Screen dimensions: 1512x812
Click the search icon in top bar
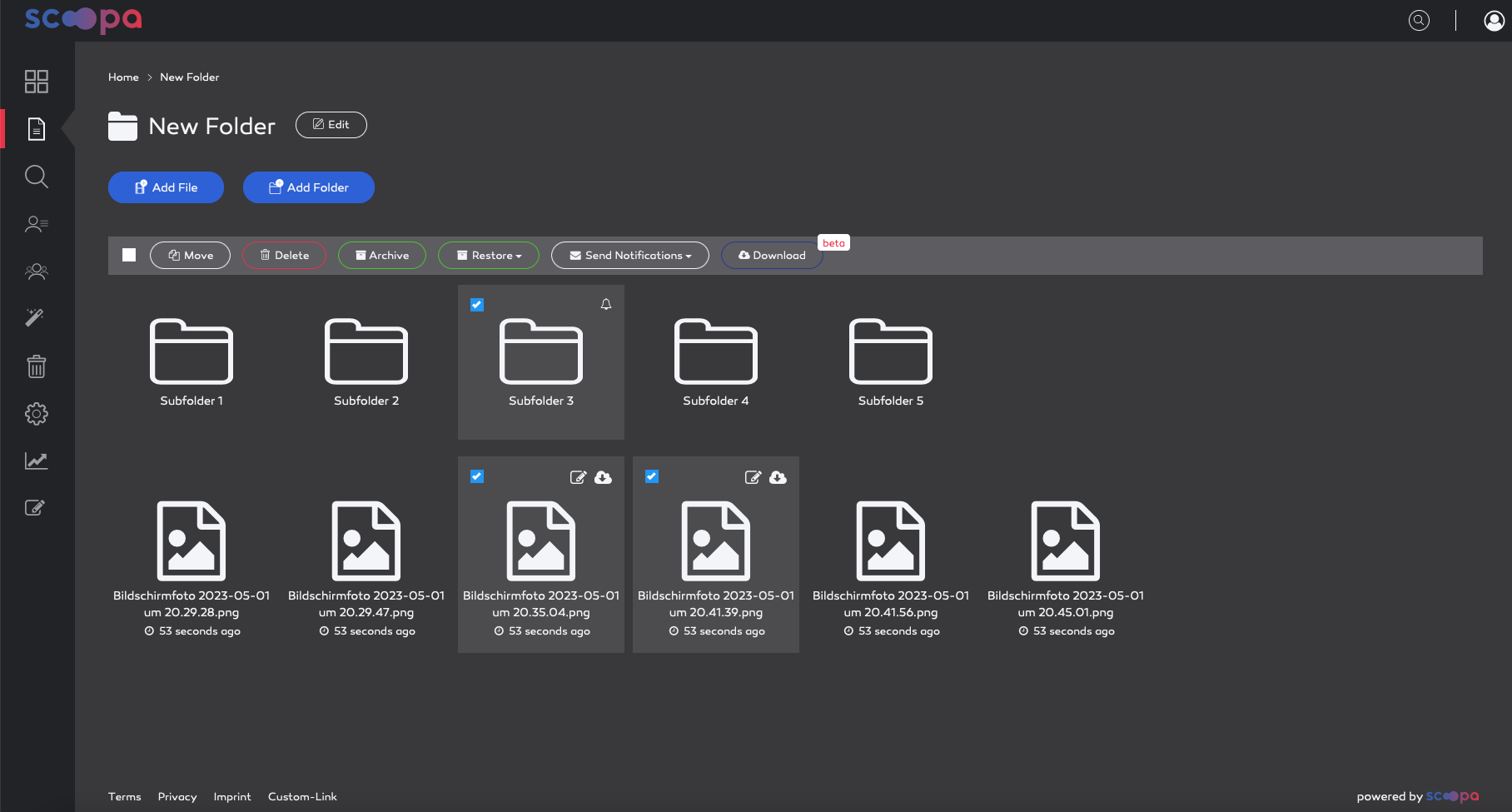click(1419, 20)
